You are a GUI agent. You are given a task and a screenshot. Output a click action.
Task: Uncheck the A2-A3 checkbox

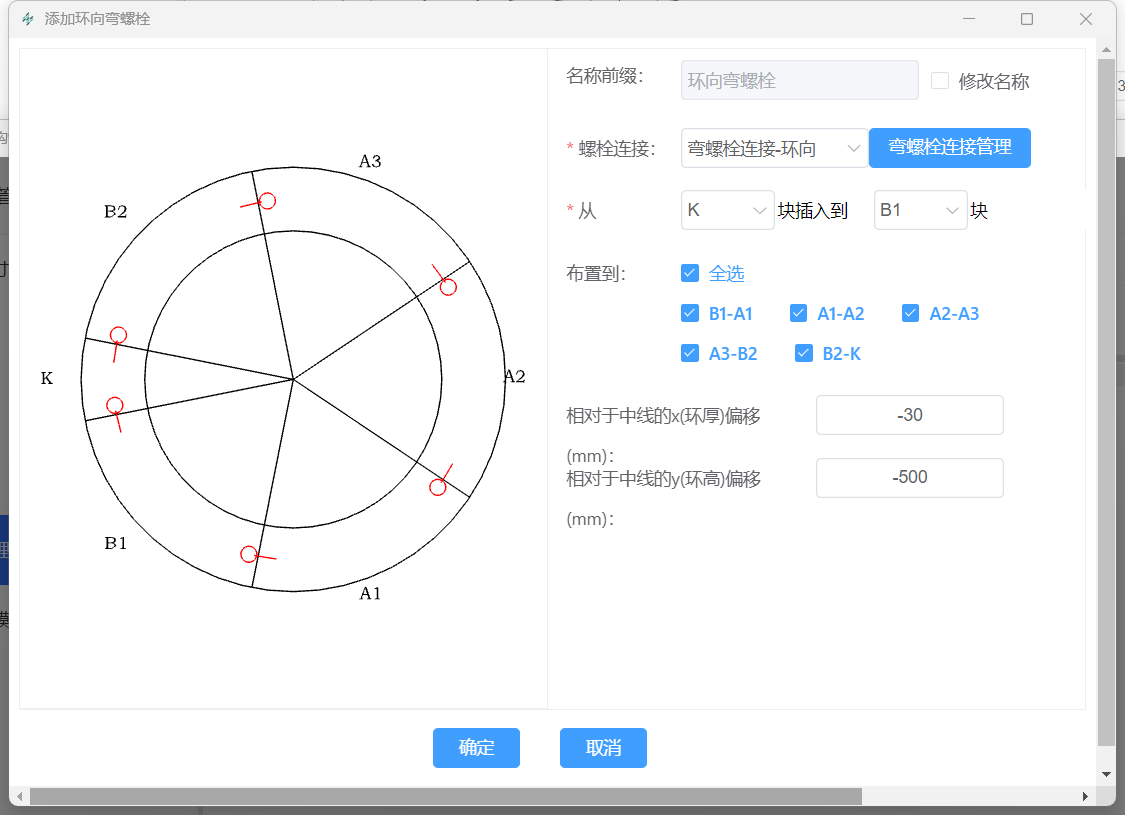pos(910,313)
